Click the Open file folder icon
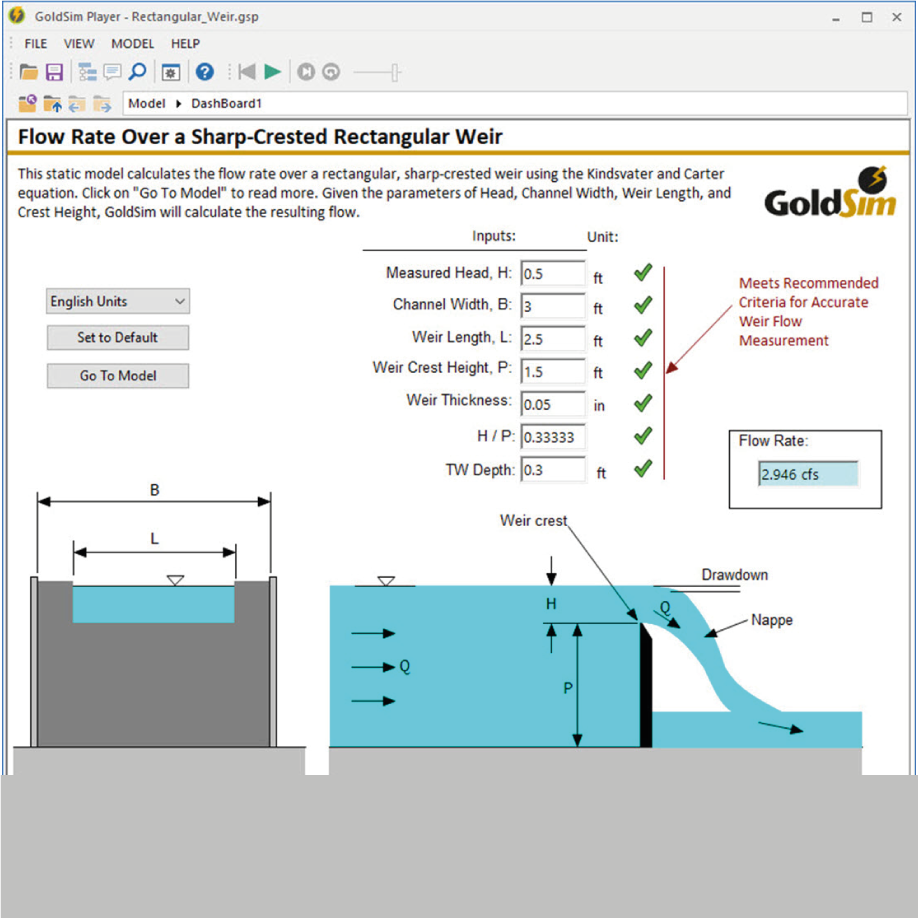 (x=28, y=72)
